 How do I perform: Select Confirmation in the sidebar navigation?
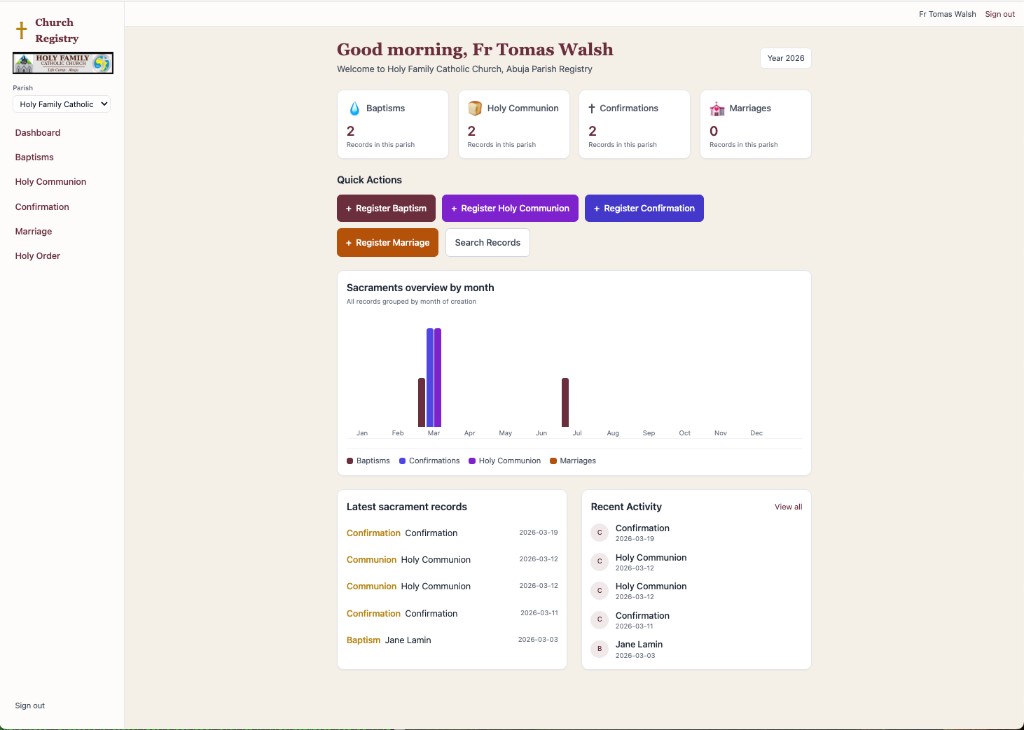41,206
